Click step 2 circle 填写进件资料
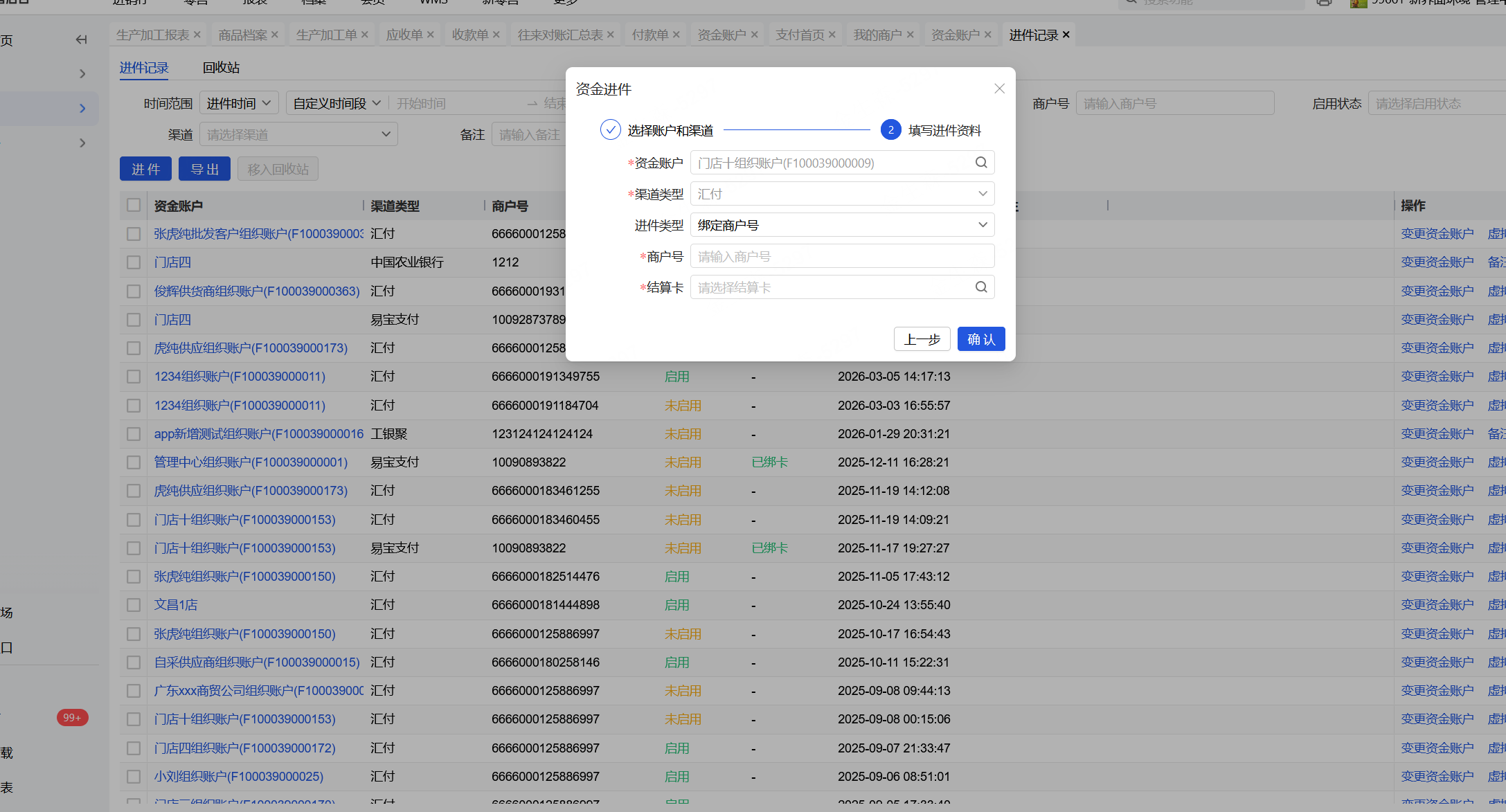1506x812 pixels. (x=890, y=130)
